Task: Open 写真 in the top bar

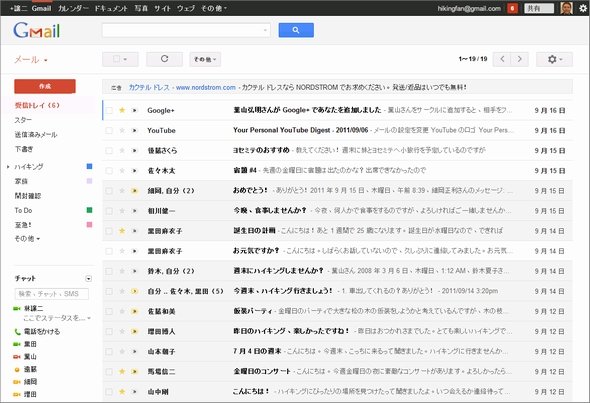Action: pos(141,8)
